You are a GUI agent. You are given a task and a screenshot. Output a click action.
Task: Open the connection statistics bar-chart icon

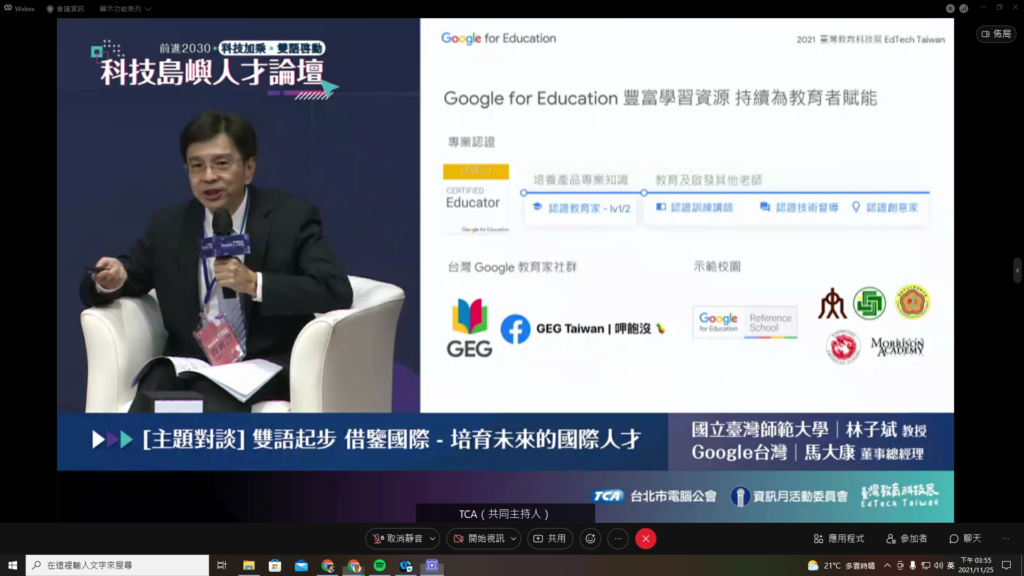[x=963, y=8]
